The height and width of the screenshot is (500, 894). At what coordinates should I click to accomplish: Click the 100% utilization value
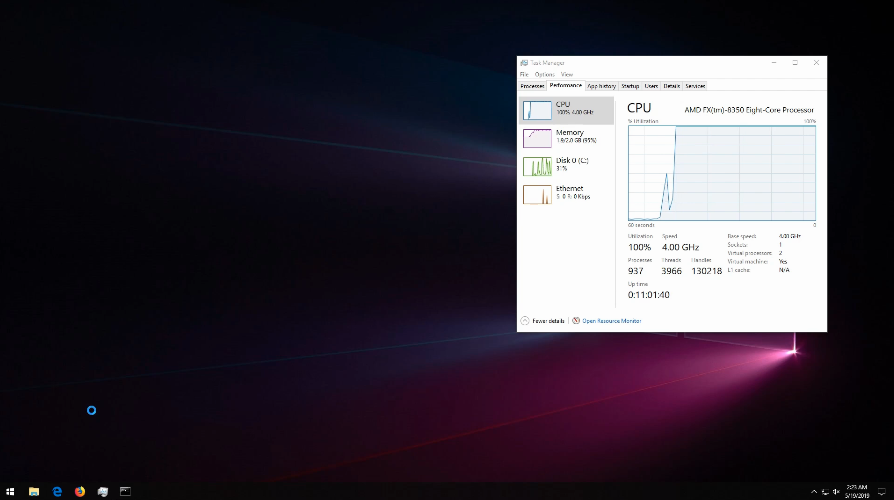[639, 247]
